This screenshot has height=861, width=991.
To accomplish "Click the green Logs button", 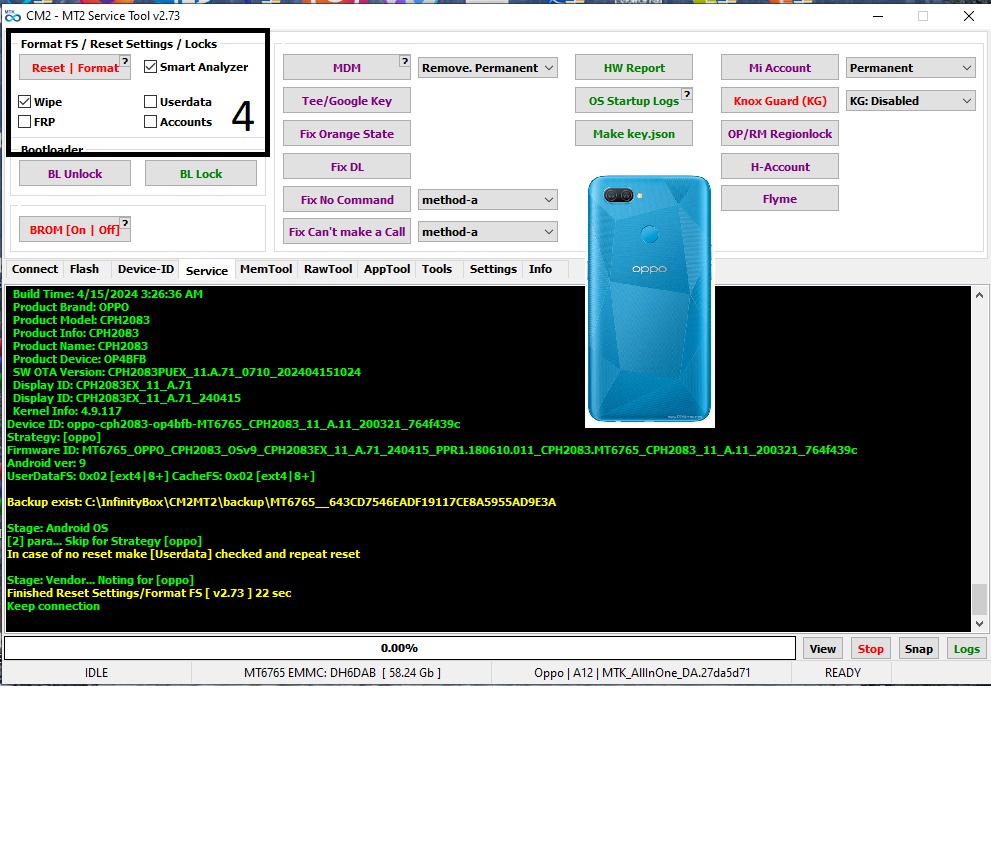I will (966, 649).
